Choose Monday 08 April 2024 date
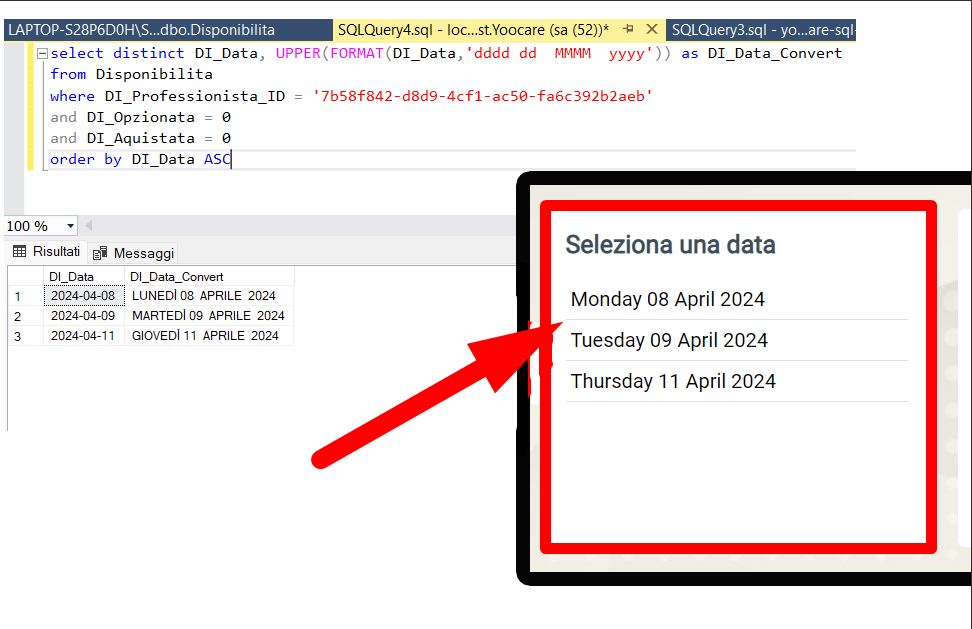972x629 pixels. click(x=667, y=299)
